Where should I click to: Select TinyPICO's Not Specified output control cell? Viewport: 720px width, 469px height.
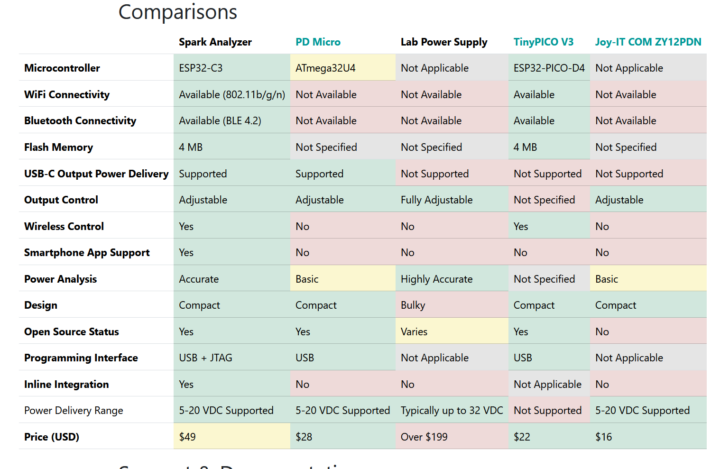(549, 200)
